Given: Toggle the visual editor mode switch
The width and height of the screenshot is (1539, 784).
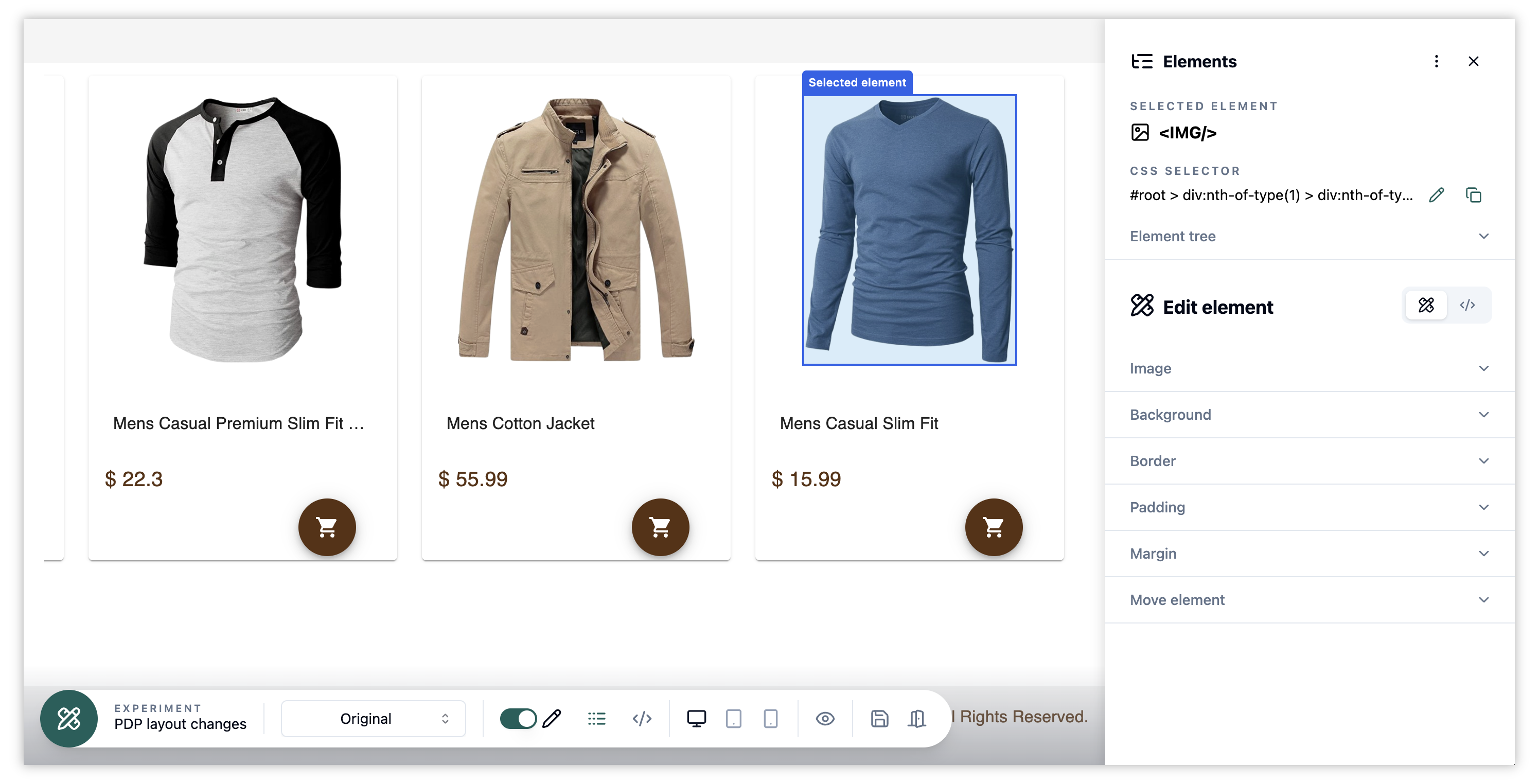Looking at the screenshot, I should pyautogui.click(x=518, y=718).
